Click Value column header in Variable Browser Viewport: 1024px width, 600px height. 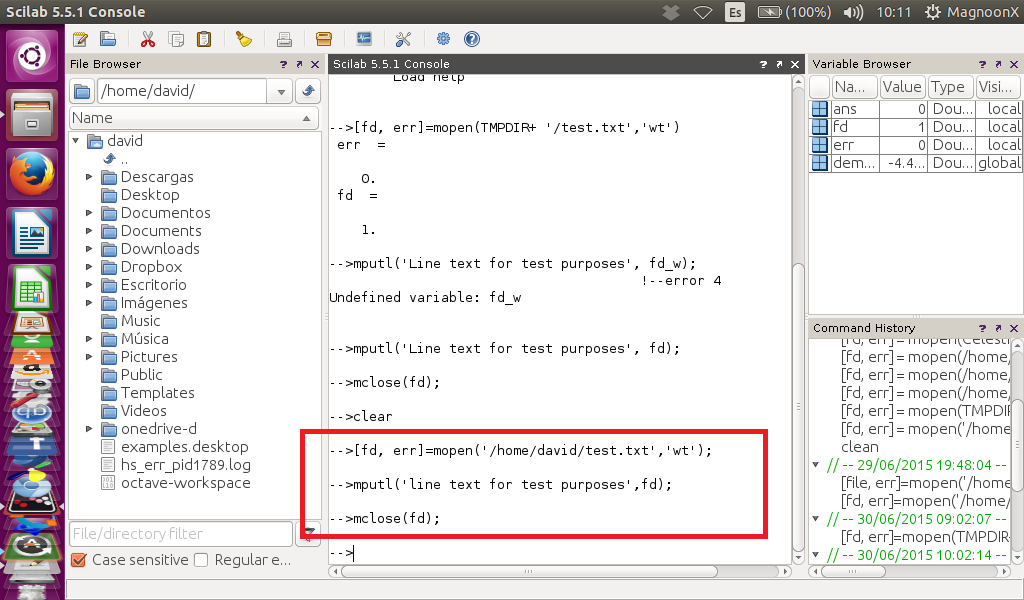coord(902,87)
